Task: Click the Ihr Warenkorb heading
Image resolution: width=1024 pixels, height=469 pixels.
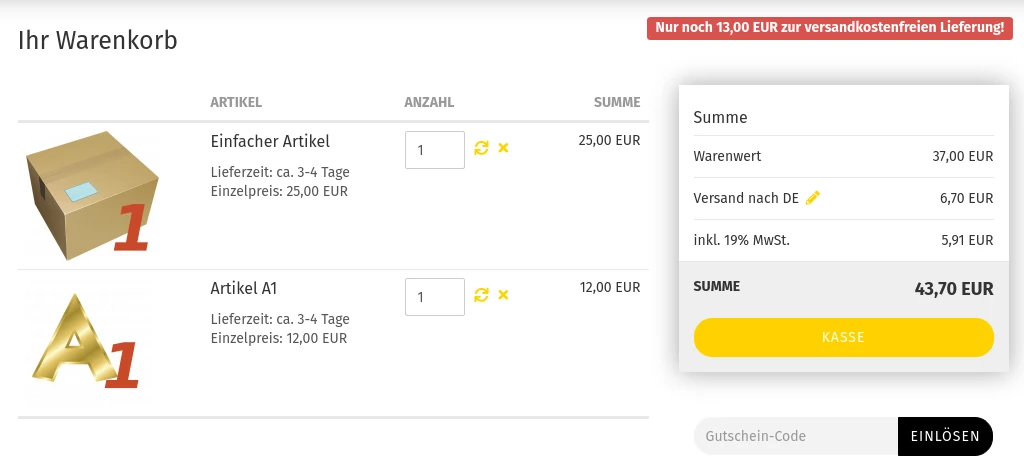Action: [98, 40]
